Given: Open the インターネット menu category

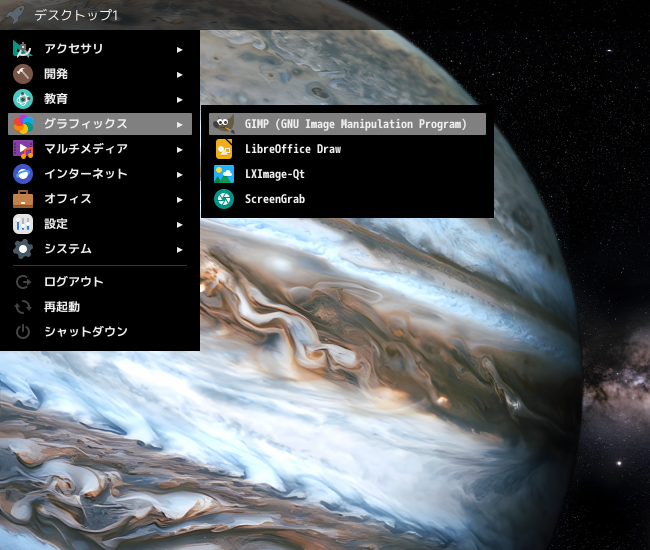Looking at the screenshot, I should tap(100, 174).
